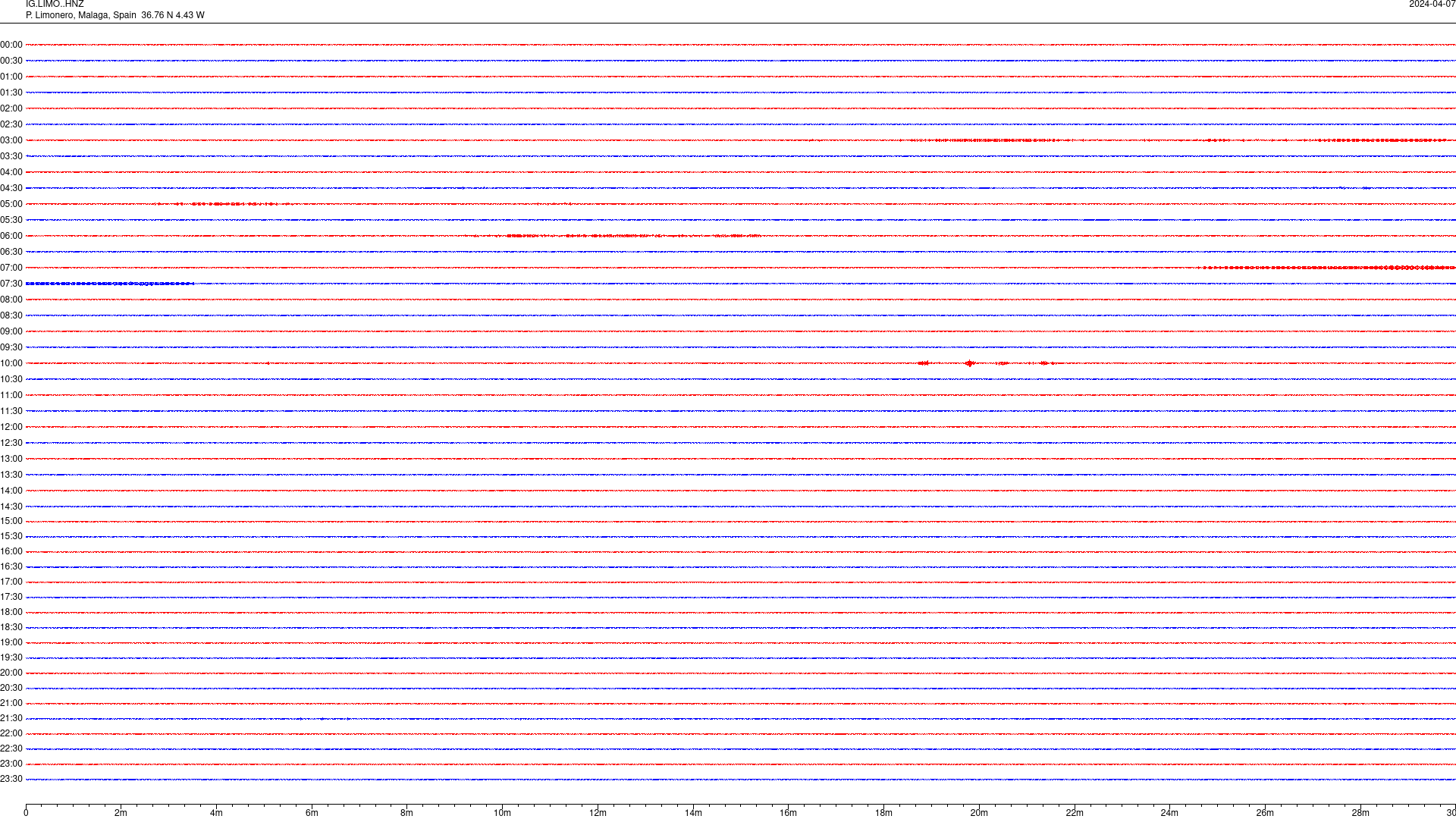Select the 03:30 time row label

(11, 156)
